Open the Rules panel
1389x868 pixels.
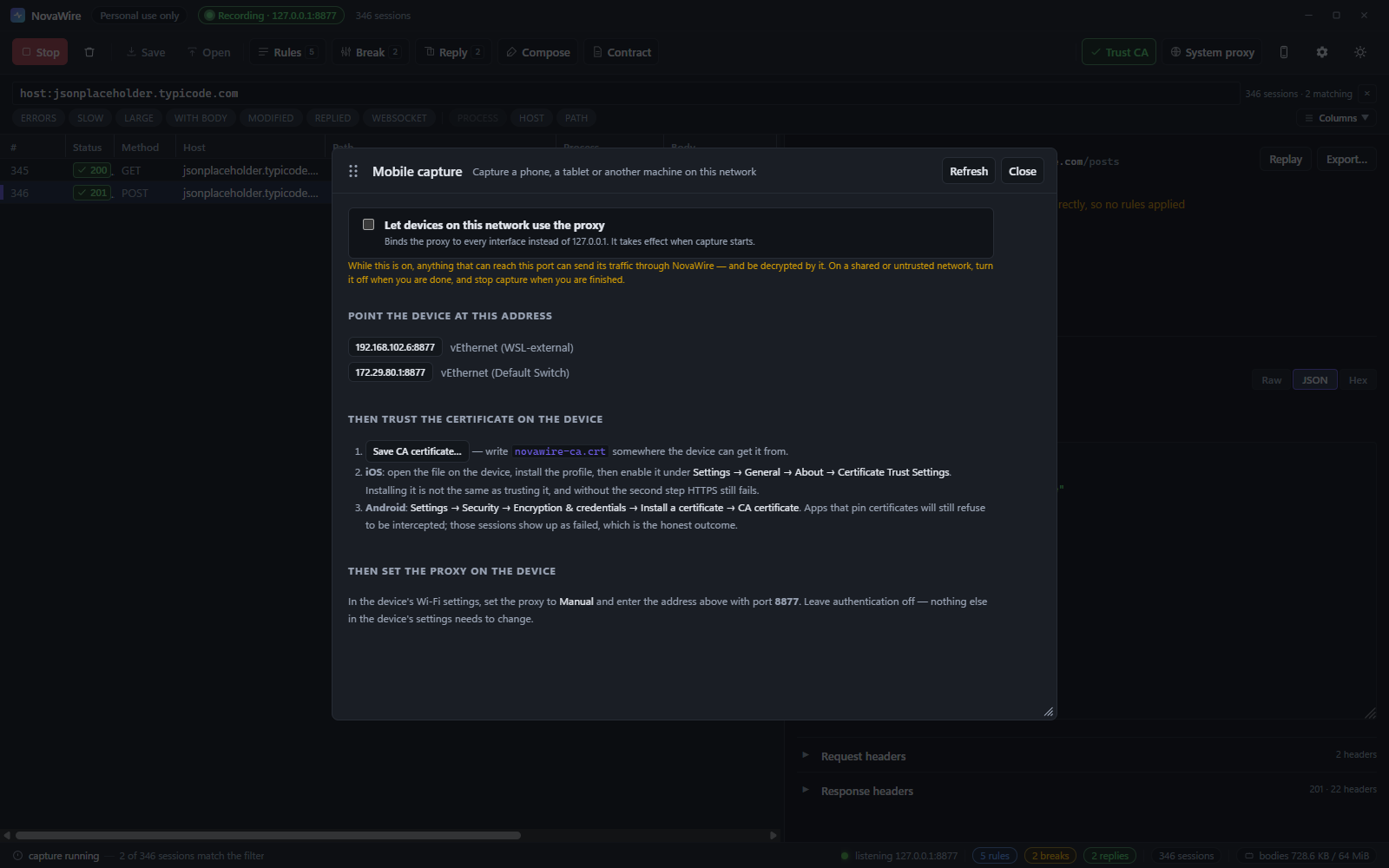pyautogui.click(x=287, y=52)
